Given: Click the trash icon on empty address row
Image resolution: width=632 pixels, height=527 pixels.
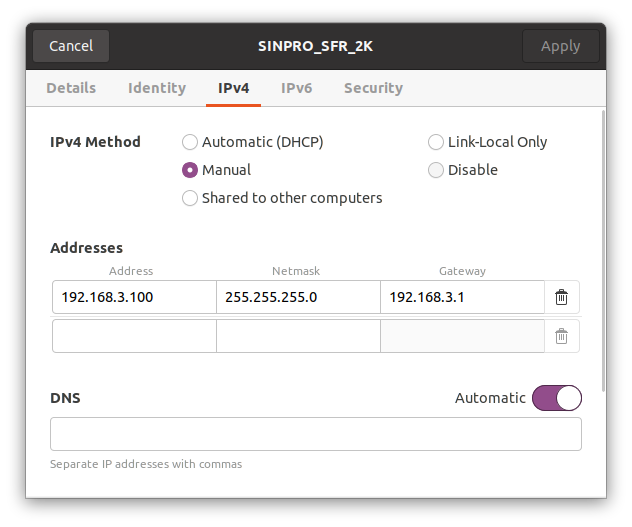Looking at the screenshot, I should [x=561, y=337].
